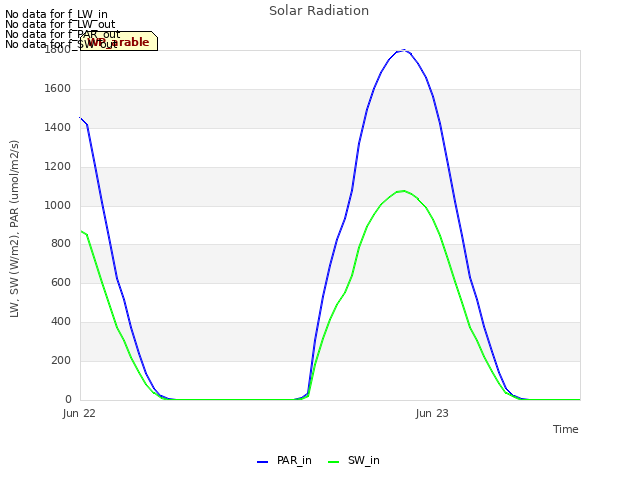Click the 600 y-axis tick label
The height and width of the screenshot is (480, 640).
tap(61, 282)
